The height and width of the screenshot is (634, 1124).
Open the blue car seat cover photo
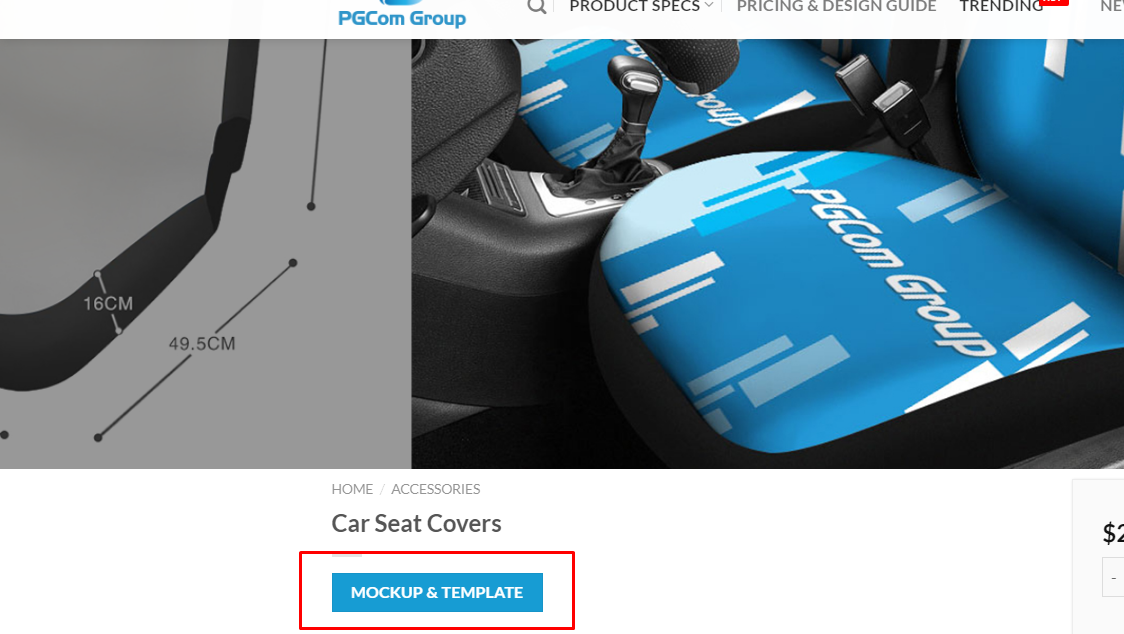(768, 254)
